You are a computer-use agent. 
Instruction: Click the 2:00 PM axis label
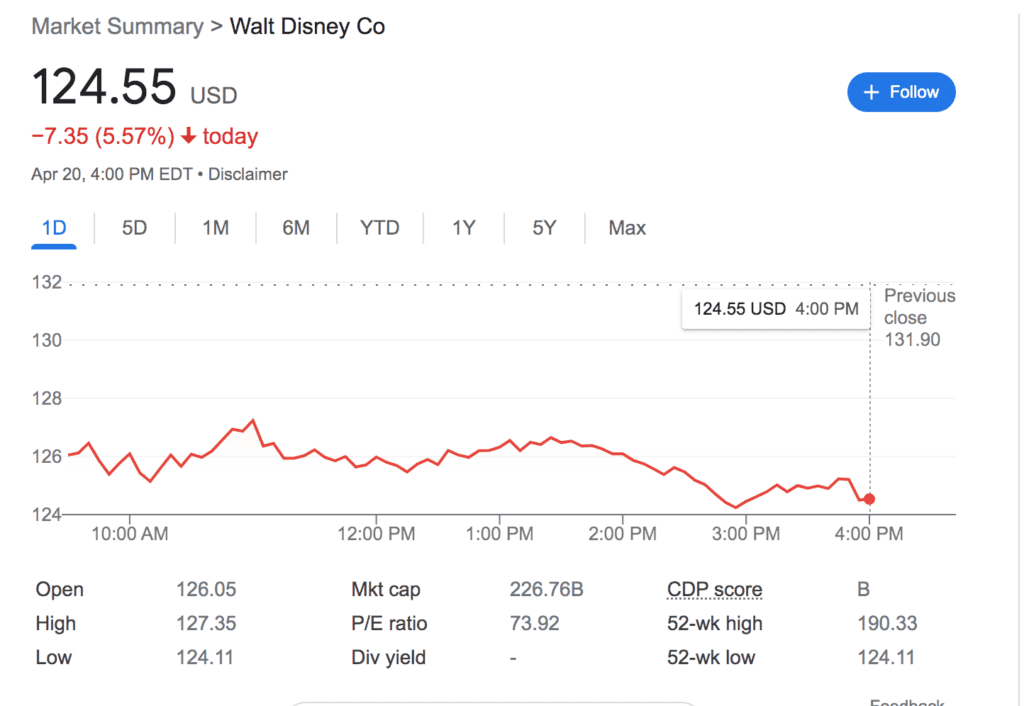click(622, 534)
